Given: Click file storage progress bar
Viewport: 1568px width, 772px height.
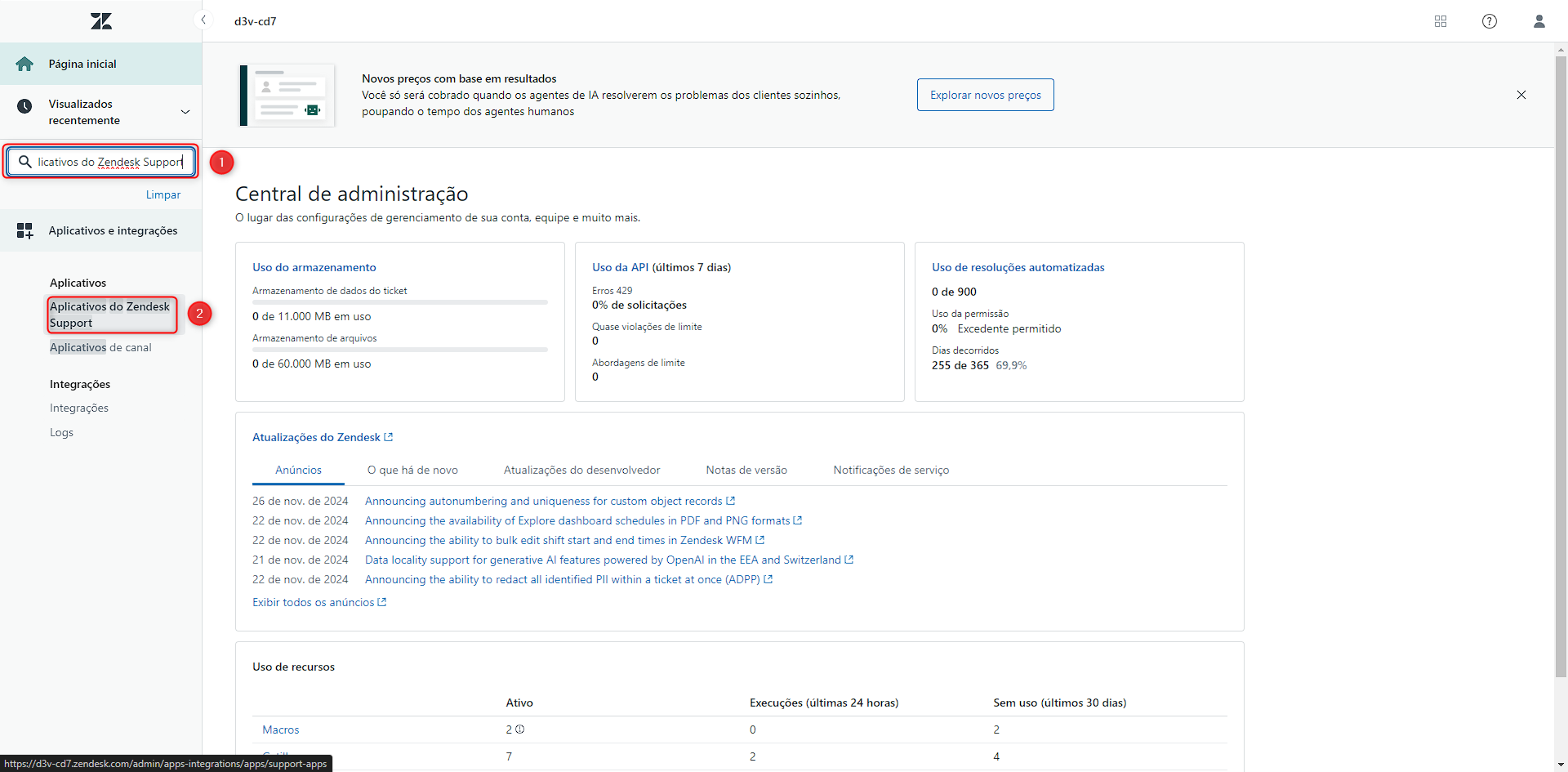Looking at the screenshot, I should pyautogui.click(x=400, y=350).
